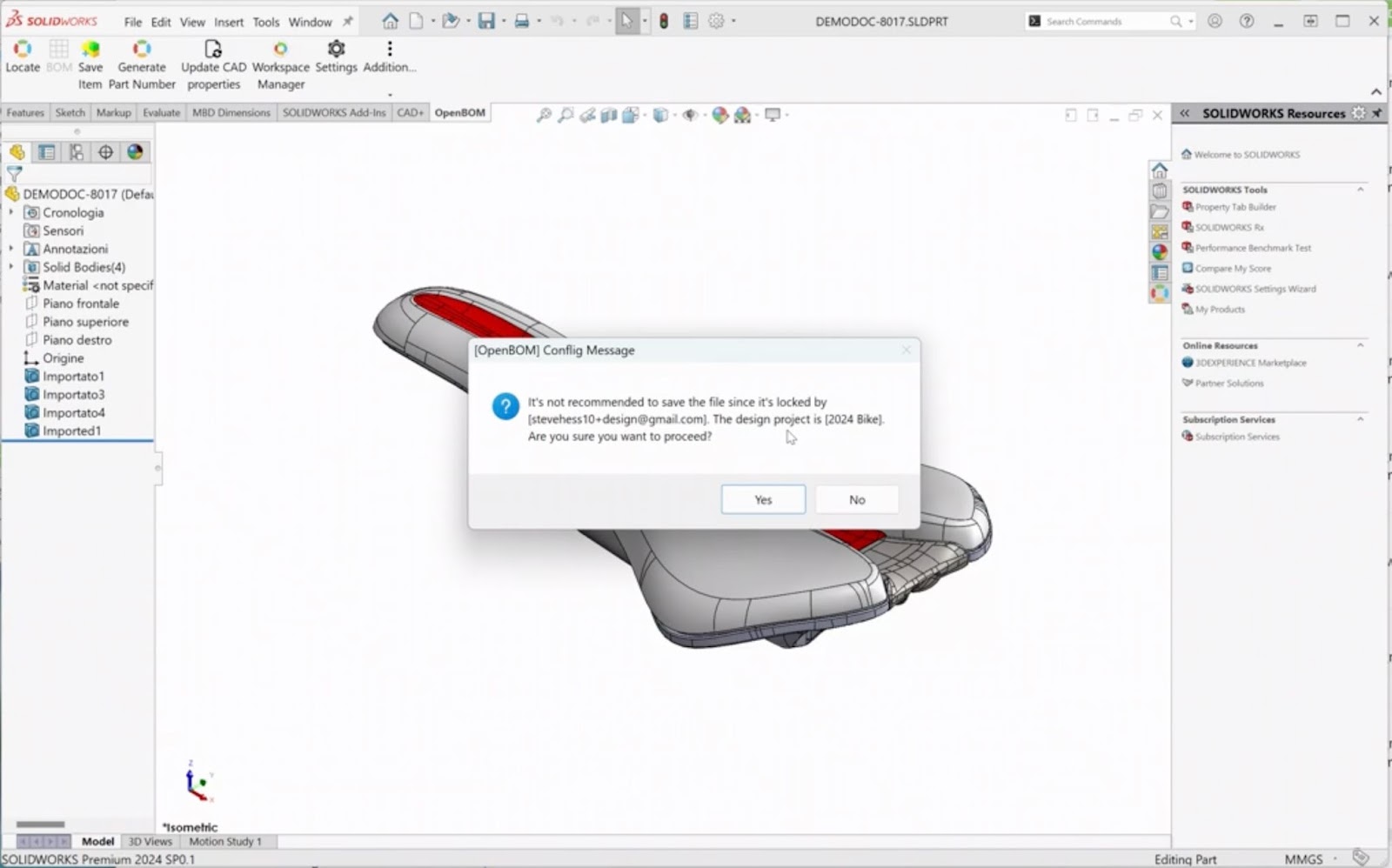This screenshot has height=868, width=1392.
Task: Select the DisplayManager color sphere tab
Action: 135,152
